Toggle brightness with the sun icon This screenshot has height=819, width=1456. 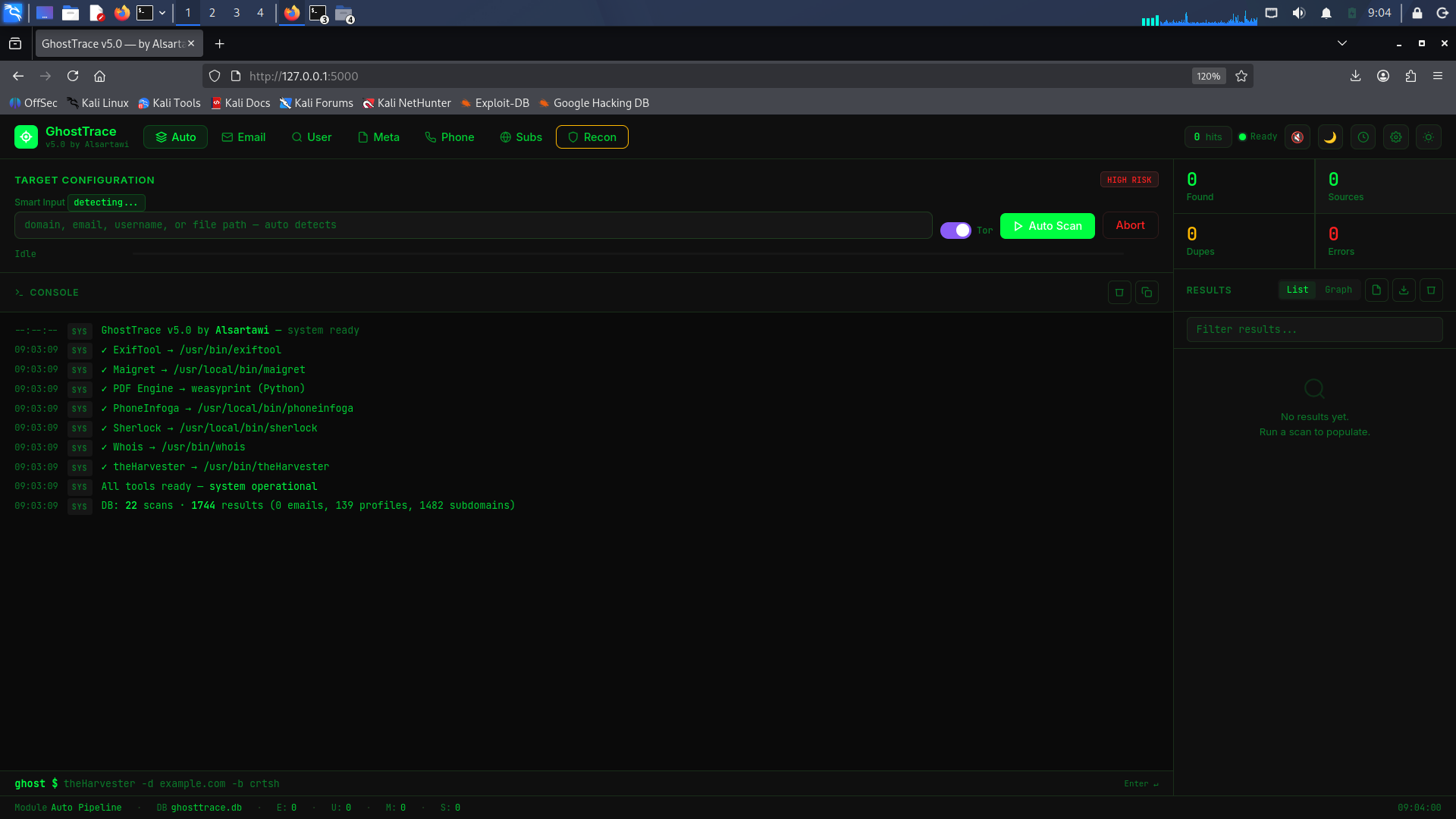(1429, 137)
